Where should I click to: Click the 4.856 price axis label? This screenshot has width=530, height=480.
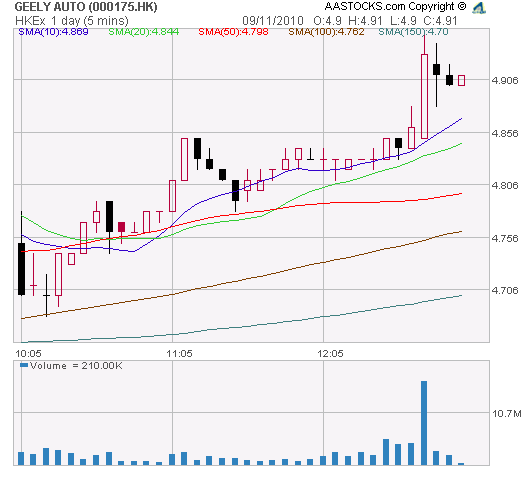pos(505,133)
